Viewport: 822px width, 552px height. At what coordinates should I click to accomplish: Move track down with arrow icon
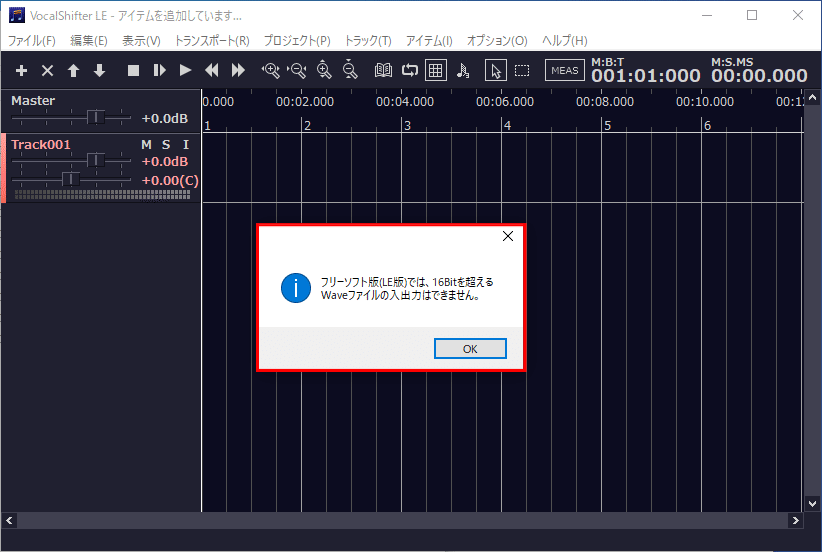click(x=99, y=70)
